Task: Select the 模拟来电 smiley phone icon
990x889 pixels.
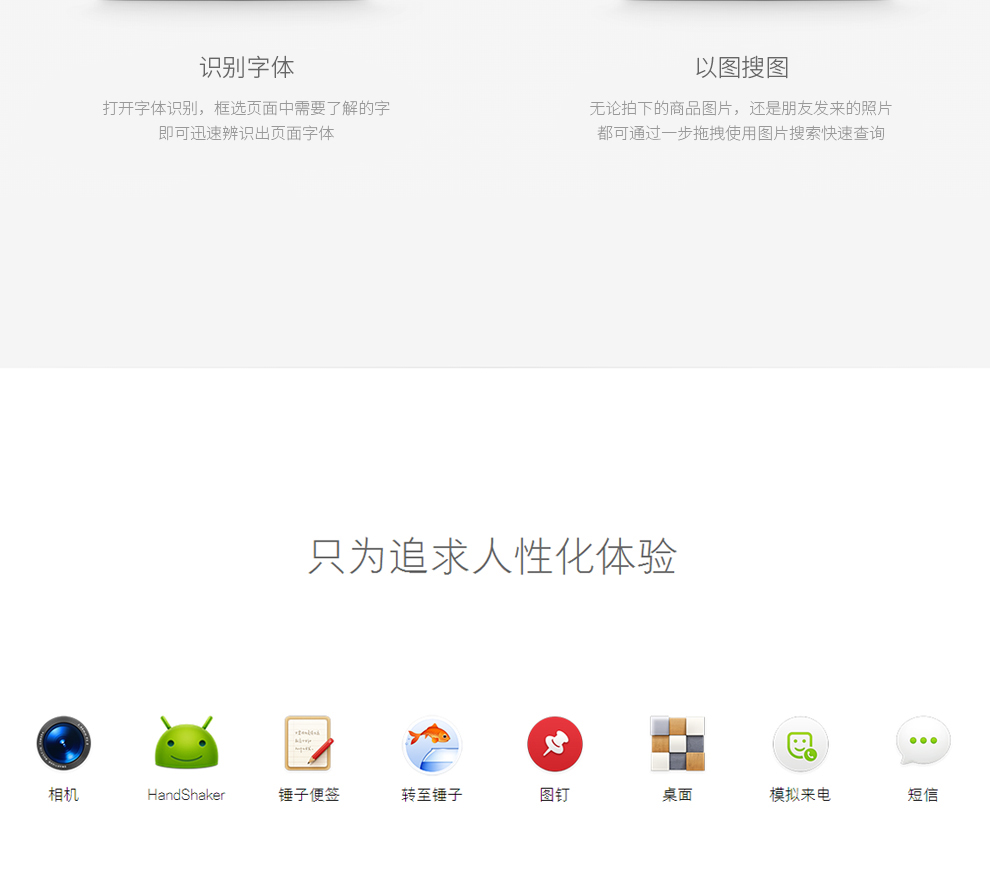Action: point(801,744)
